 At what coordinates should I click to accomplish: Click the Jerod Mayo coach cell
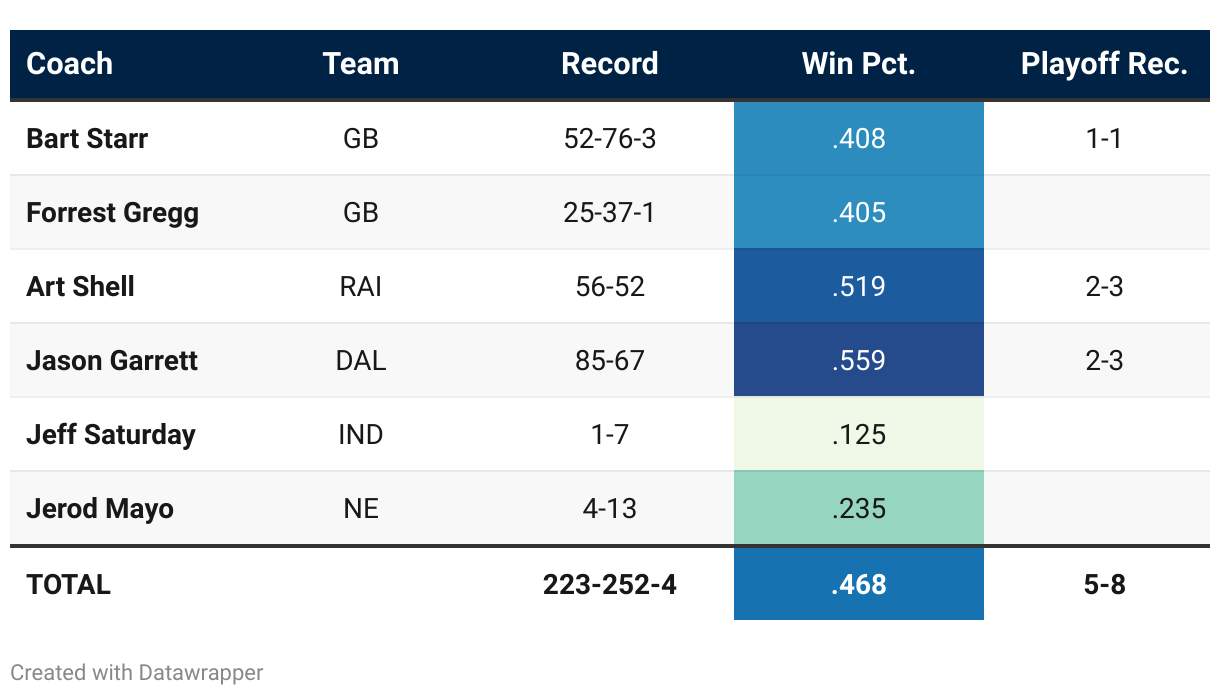tap(100, 508)
